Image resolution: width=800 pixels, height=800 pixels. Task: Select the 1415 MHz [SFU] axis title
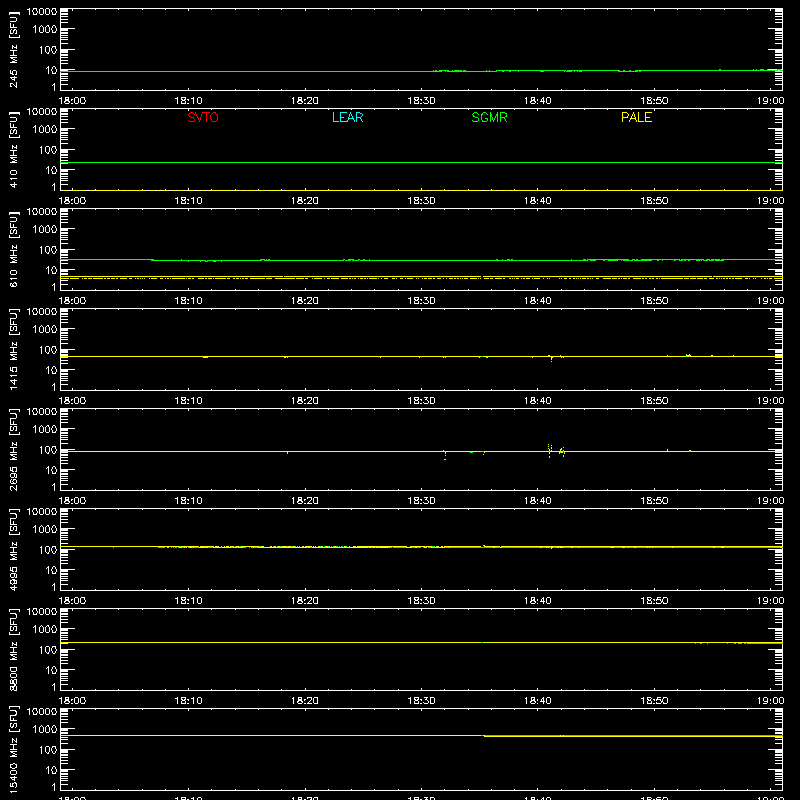13,349
